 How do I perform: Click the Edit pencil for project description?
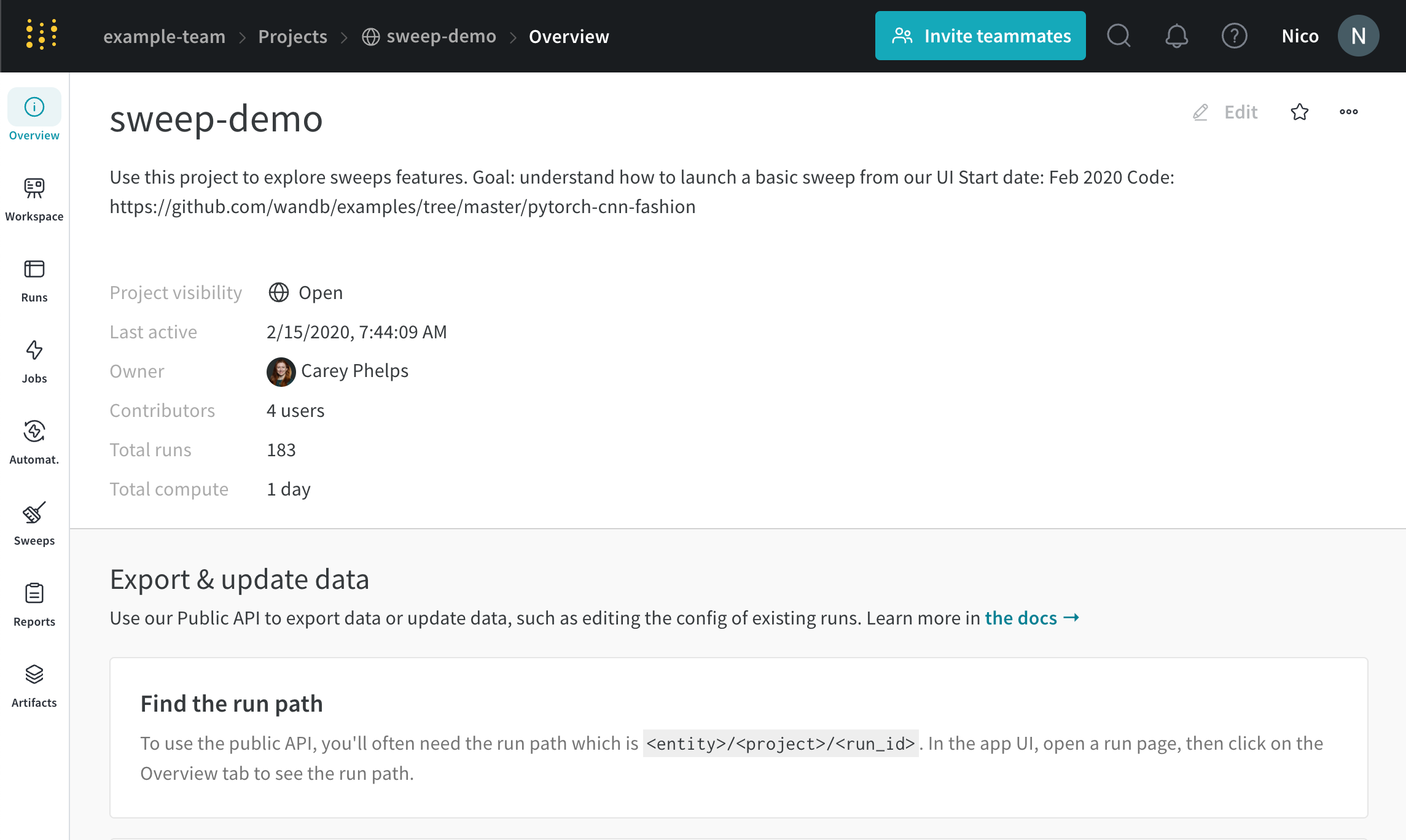coord(1224,112)
